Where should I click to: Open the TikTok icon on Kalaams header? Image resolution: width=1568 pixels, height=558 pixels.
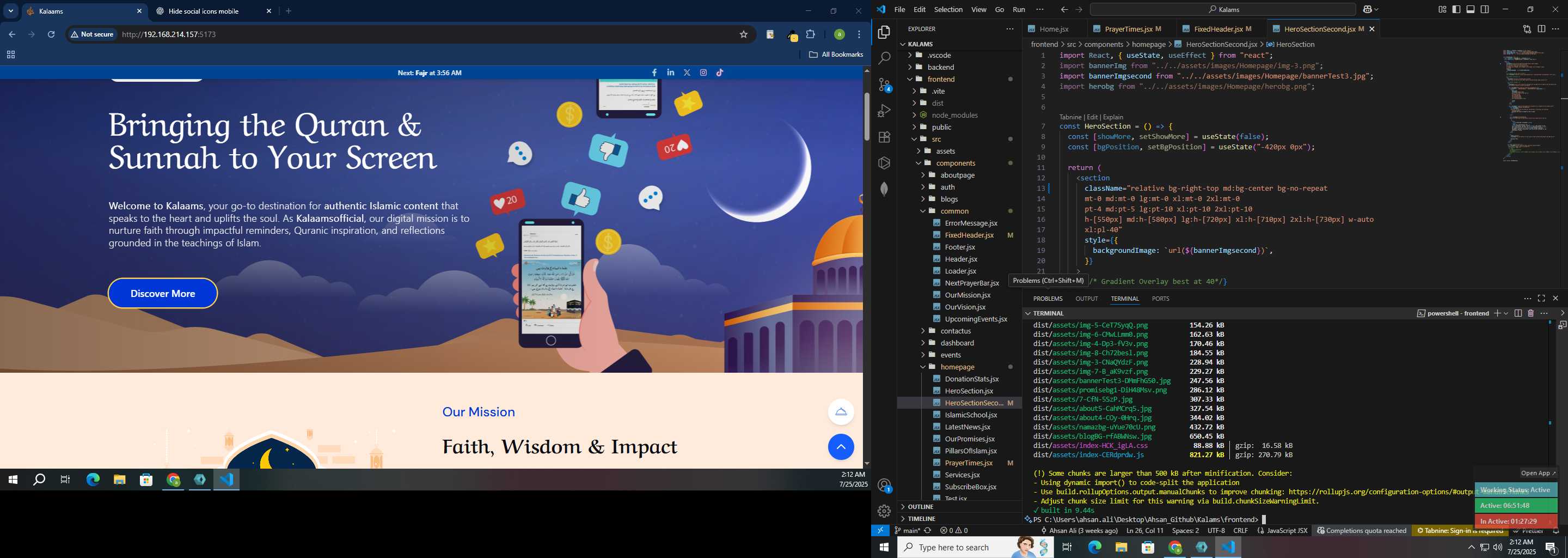point(720,72)
